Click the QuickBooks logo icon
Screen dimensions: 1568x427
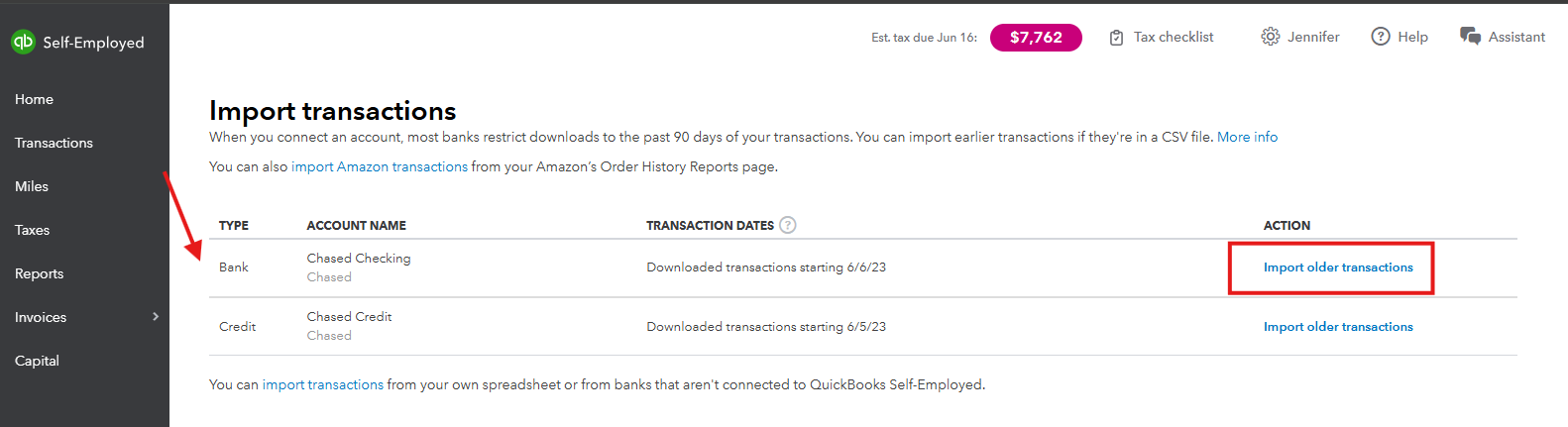coord(23,42)
